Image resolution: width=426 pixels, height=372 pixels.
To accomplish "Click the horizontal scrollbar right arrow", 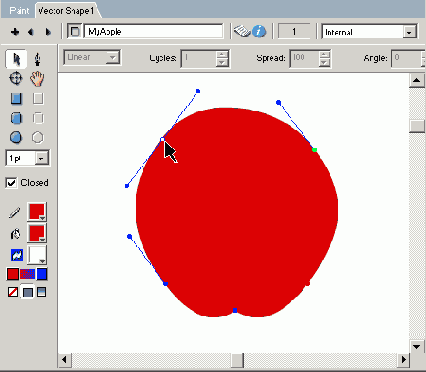I will click(x=404, y=360).
